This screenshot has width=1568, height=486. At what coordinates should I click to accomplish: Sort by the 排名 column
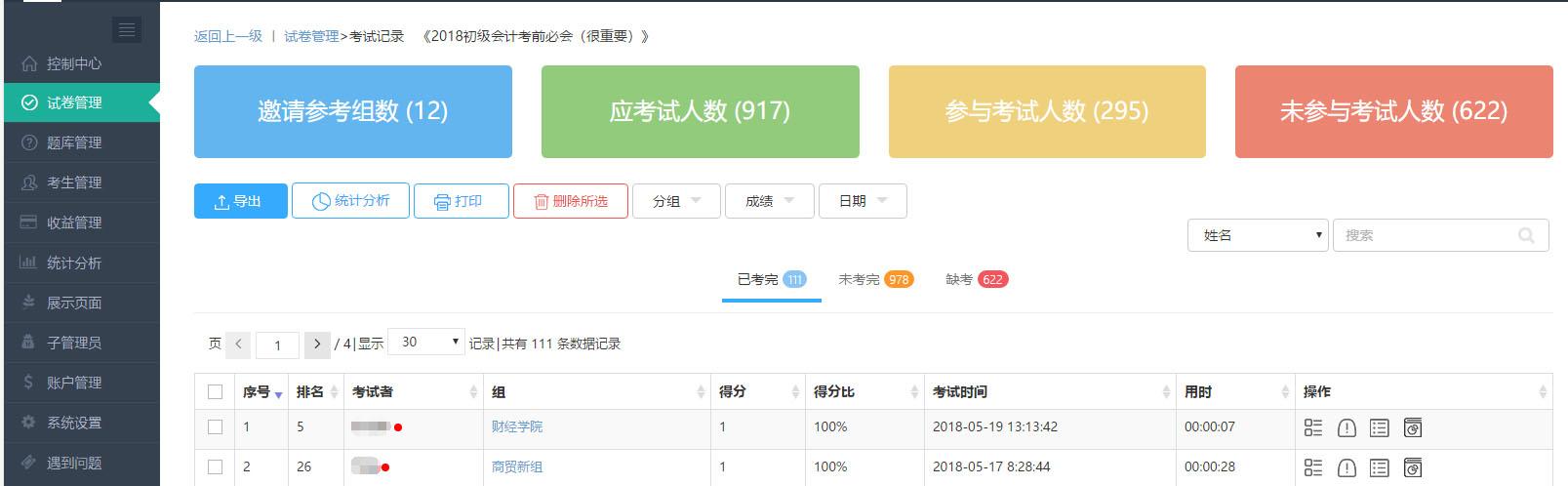pos(316,392)
